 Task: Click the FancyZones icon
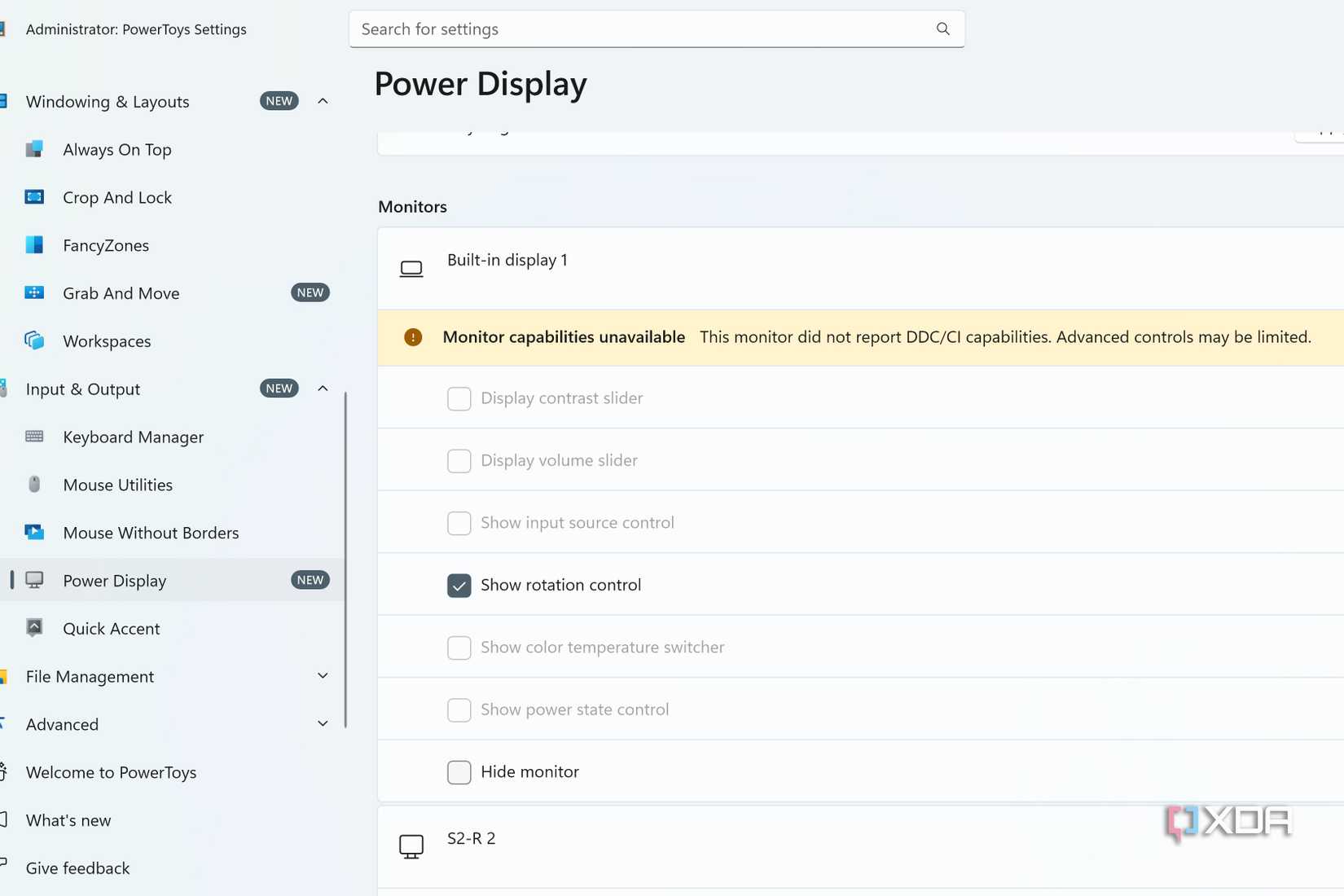click(34, 245)
